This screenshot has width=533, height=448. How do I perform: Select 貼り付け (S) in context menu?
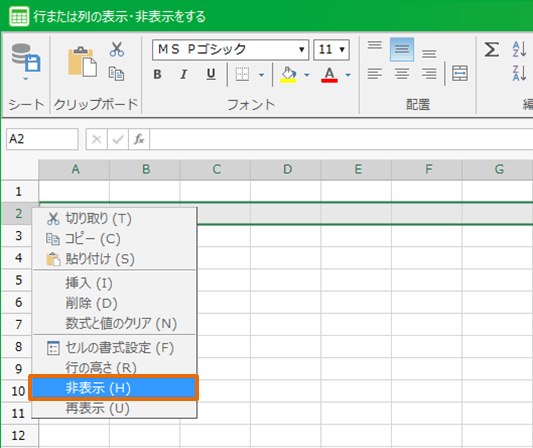coord(115,259)
